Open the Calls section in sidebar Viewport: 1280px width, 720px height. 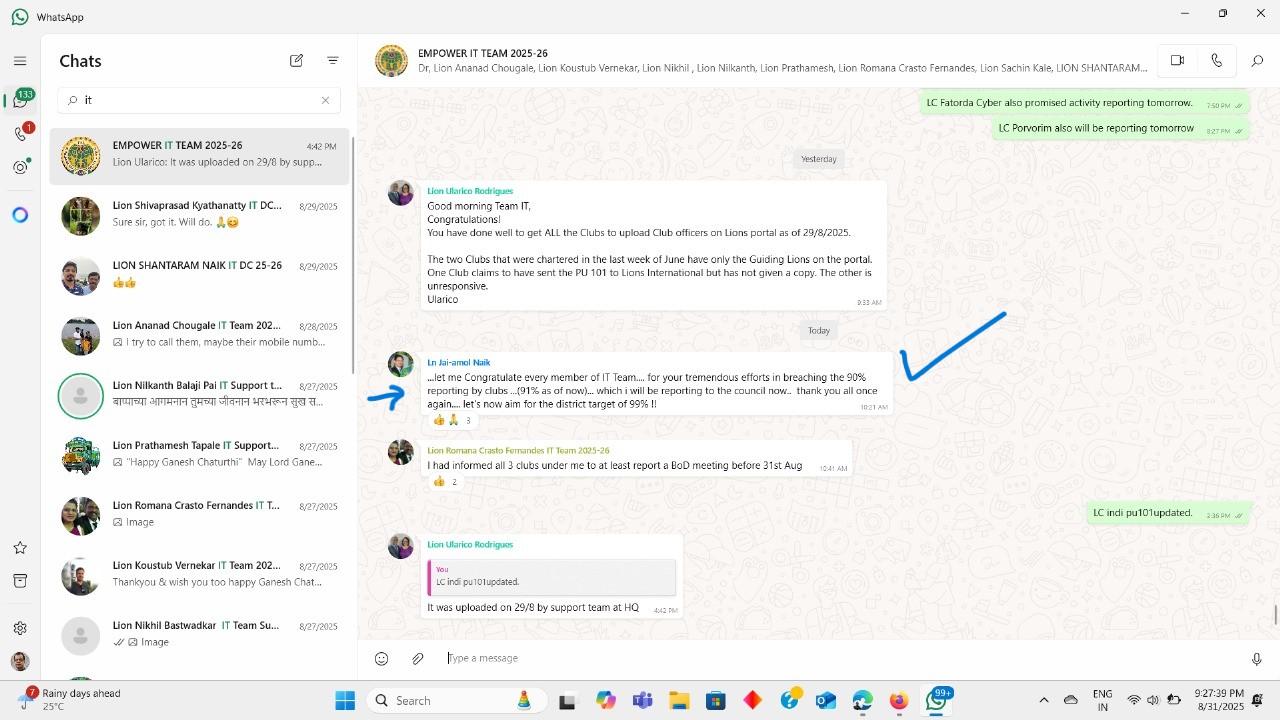[x=20, y=134]
